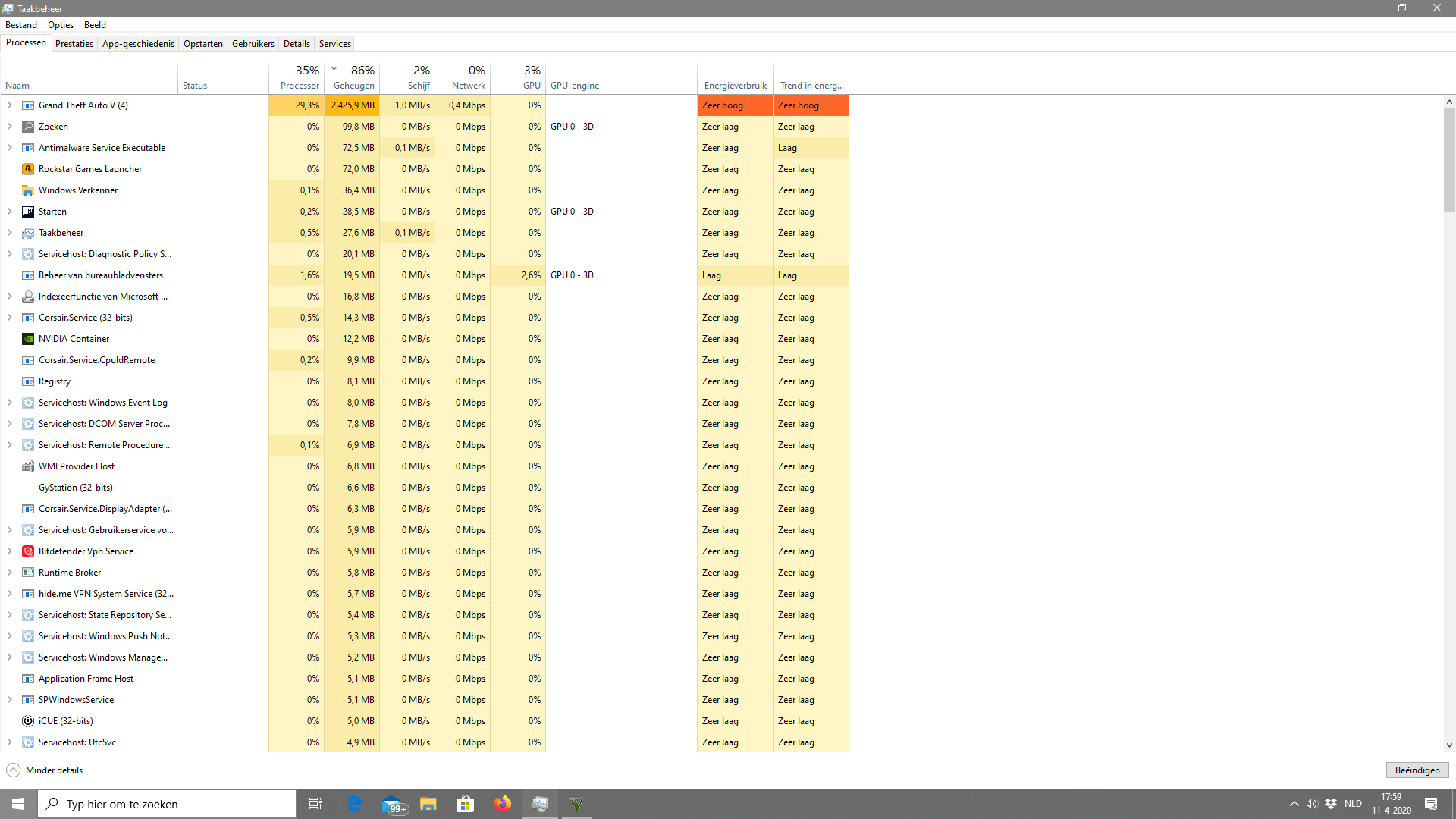Click the Zoeken process icon
The height and width of the screenshot is (819, 1456).
coord(28,127)
